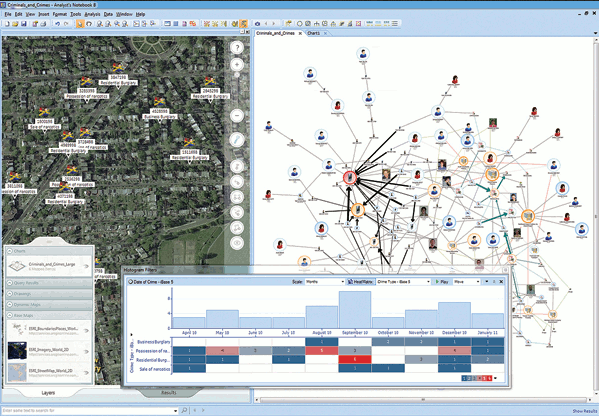Click the search text input field
This screenshot has height=416, width=599.
click(x=88, y=410)
